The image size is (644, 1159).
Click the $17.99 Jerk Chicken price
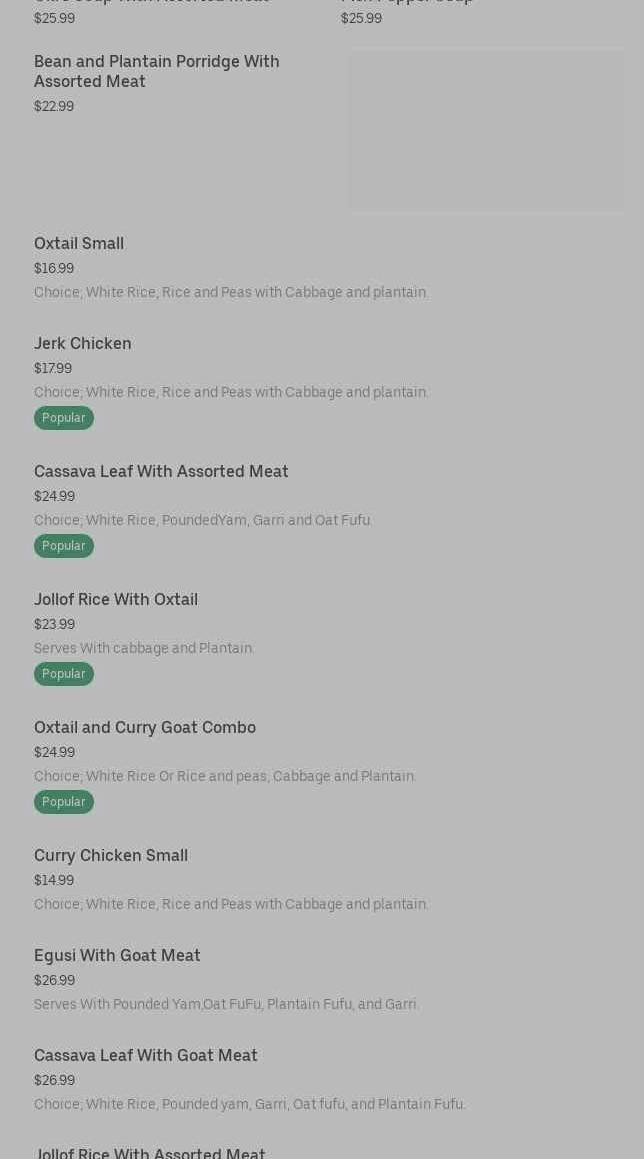coord(53,368)
